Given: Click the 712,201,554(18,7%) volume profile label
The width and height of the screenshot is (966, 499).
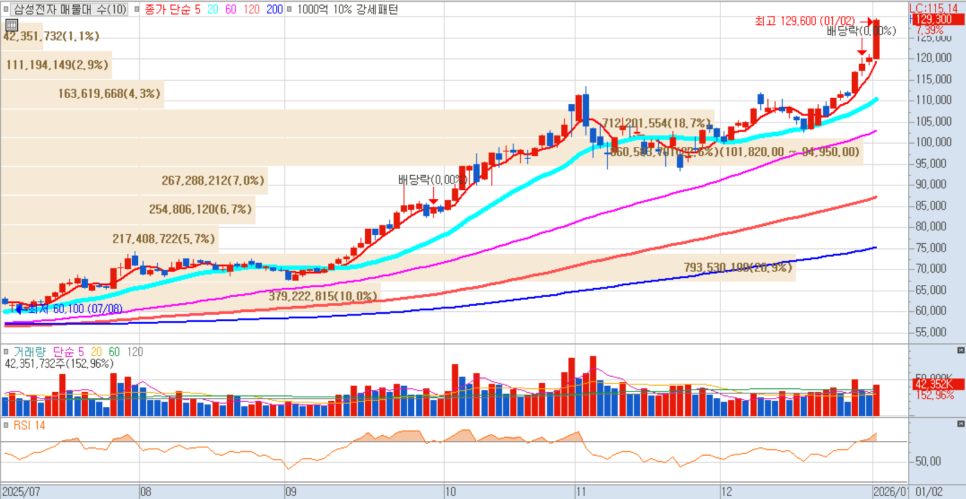Looking at the screenshot, I should [x=656, y=123].
